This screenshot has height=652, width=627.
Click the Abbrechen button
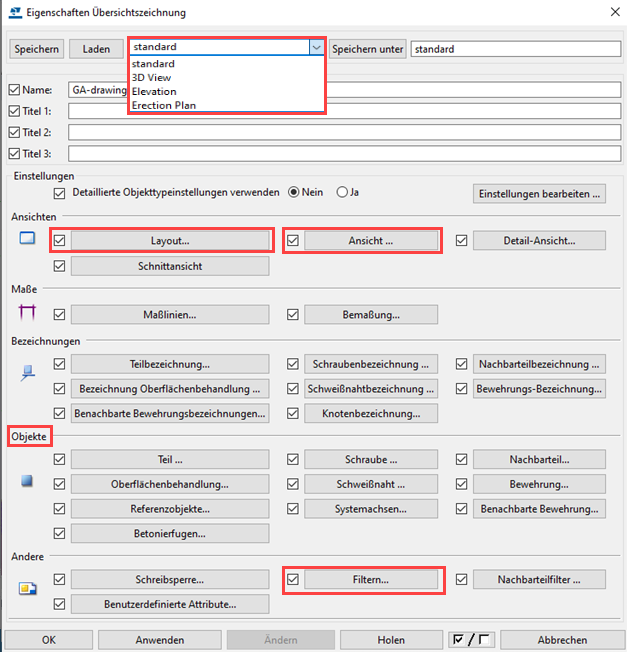point(563,640)
